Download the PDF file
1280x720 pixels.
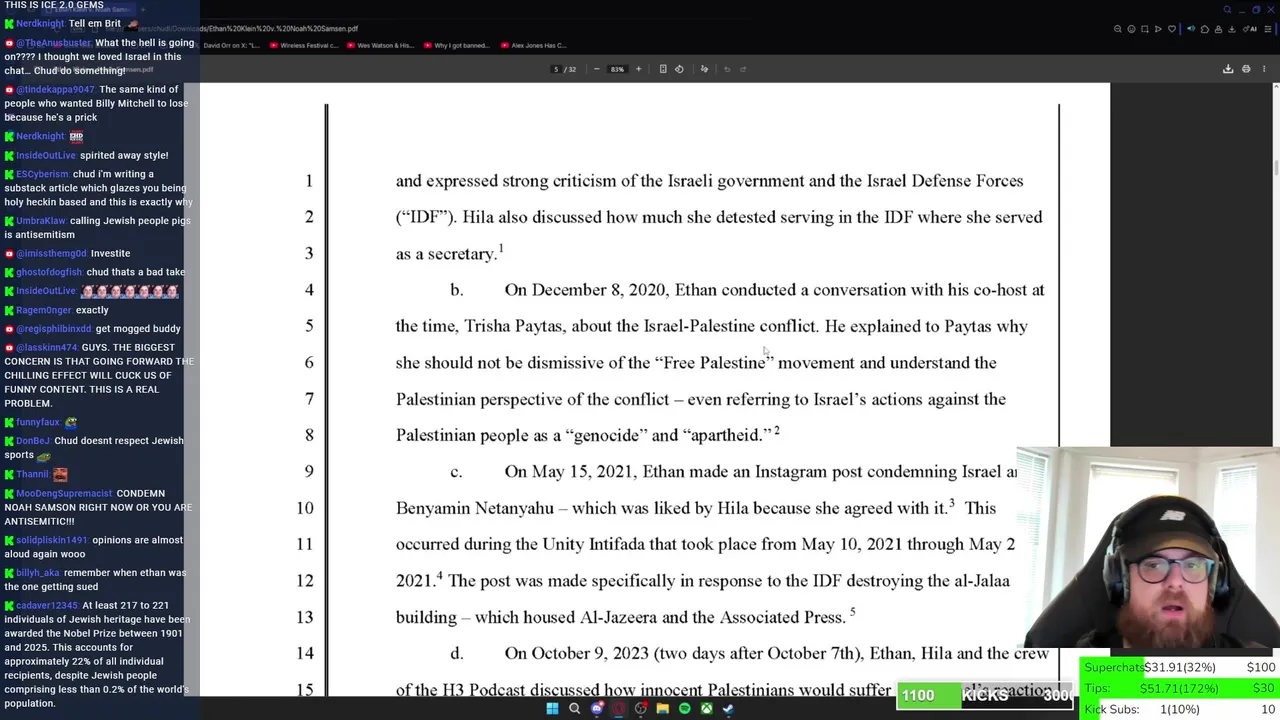pos(1228,69)
